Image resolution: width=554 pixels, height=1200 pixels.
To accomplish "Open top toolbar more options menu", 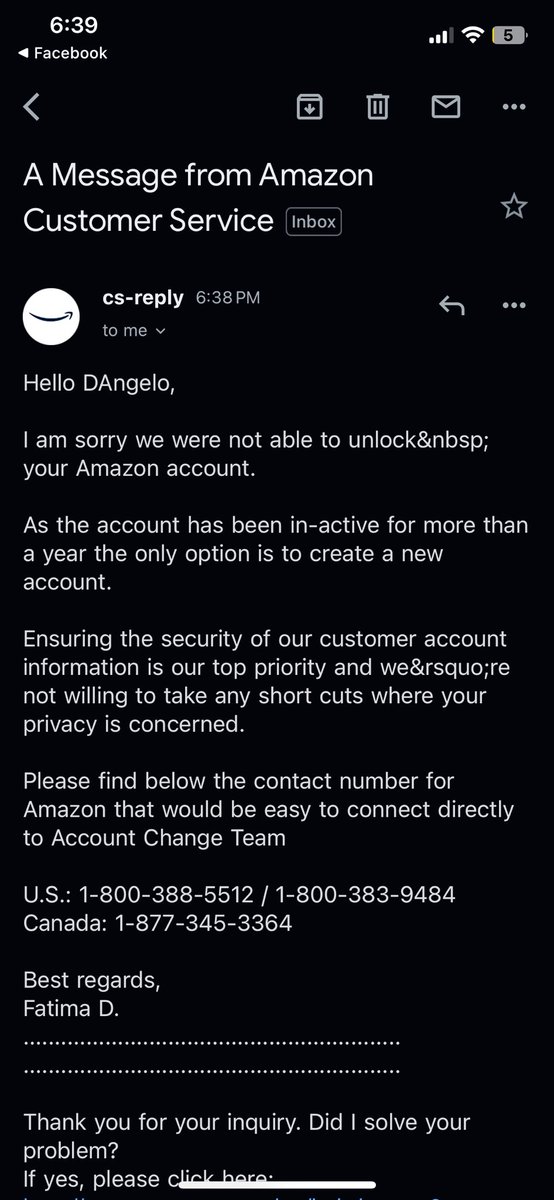I will coord(513,106).
